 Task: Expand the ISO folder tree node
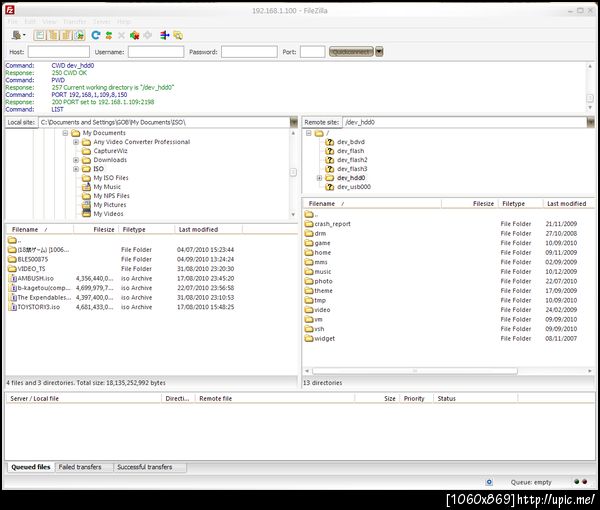click(76, 169)
